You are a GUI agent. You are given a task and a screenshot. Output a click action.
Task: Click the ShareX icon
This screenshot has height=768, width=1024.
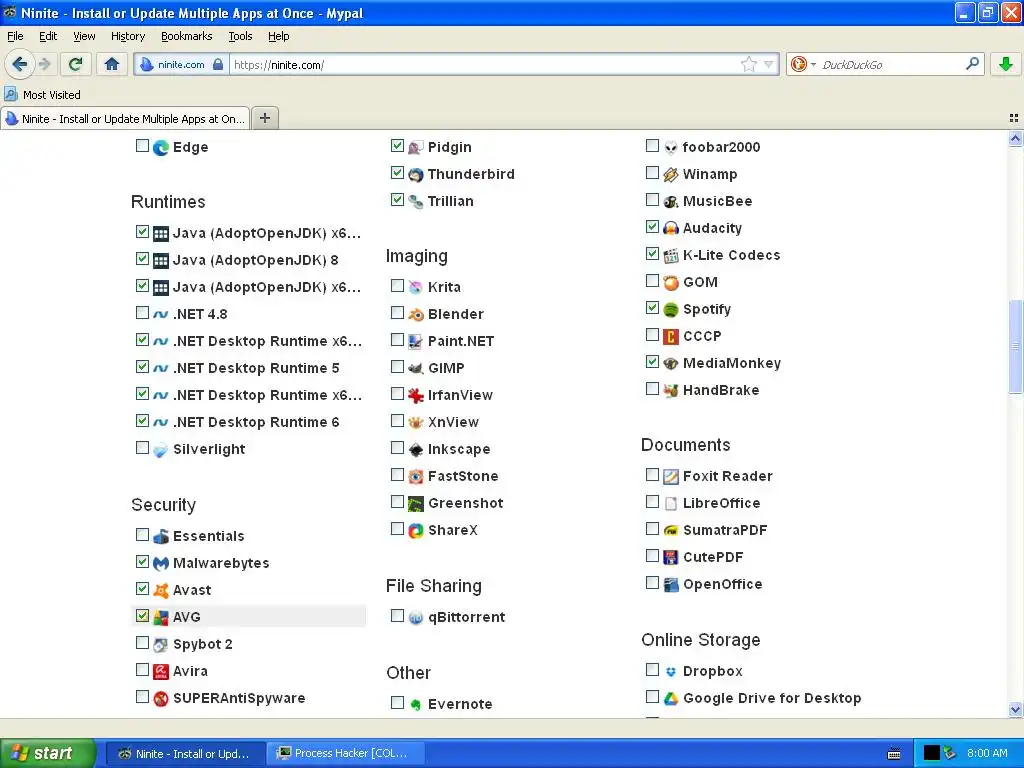click(415, 530)
